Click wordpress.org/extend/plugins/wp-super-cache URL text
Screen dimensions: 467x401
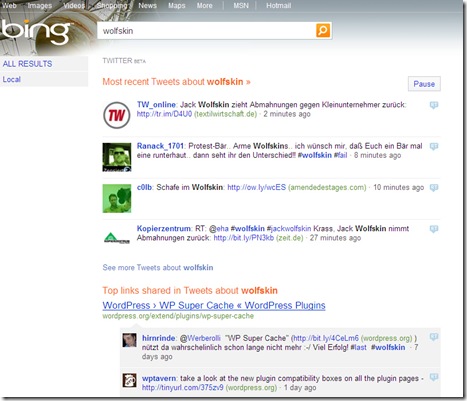[x=178, y=316]
